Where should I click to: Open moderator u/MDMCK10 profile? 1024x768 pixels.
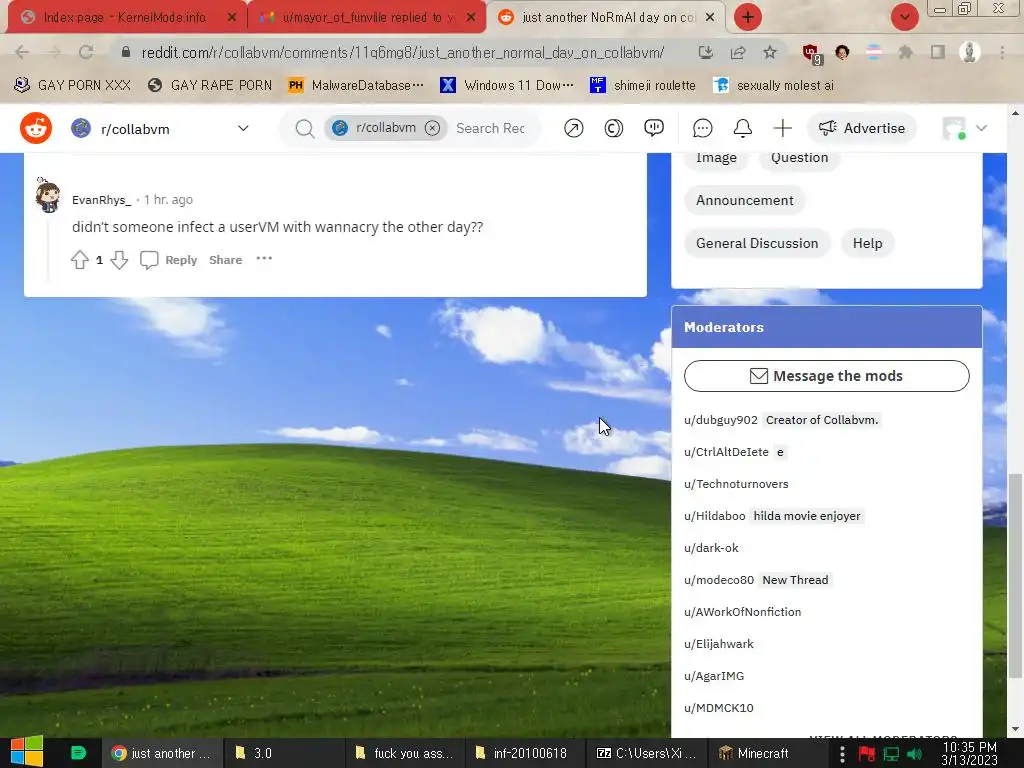pyautogui.click(x=718, y=708)
